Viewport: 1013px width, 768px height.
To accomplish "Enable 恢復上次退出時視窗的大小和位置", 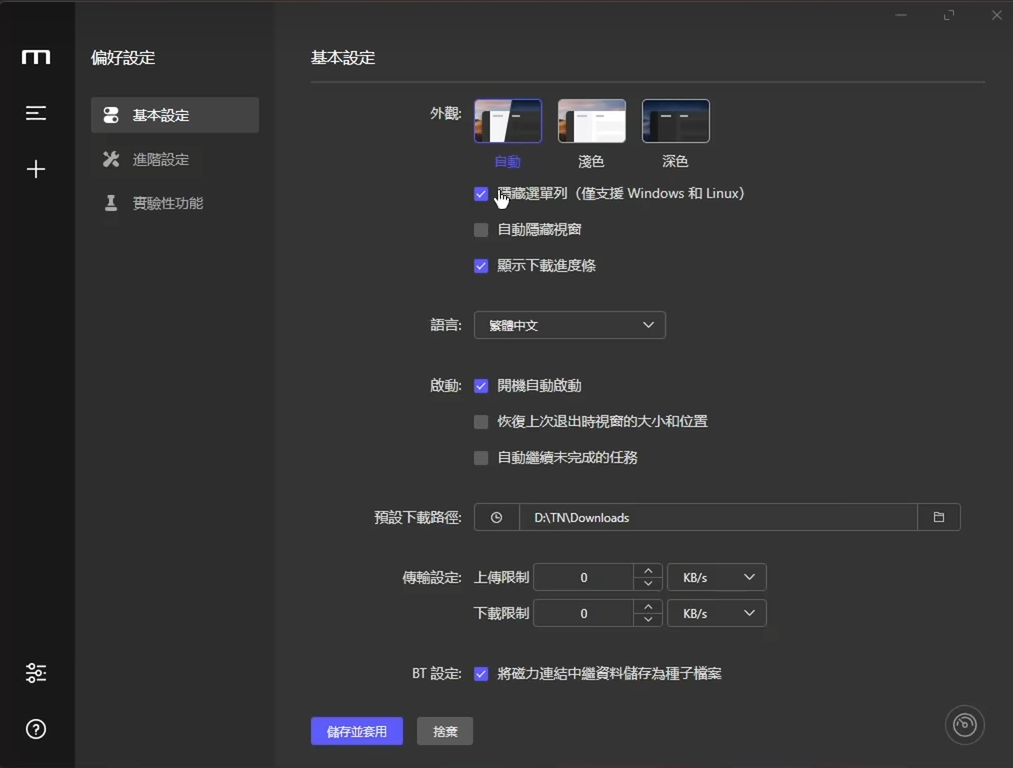I will [x=481, y=421].
